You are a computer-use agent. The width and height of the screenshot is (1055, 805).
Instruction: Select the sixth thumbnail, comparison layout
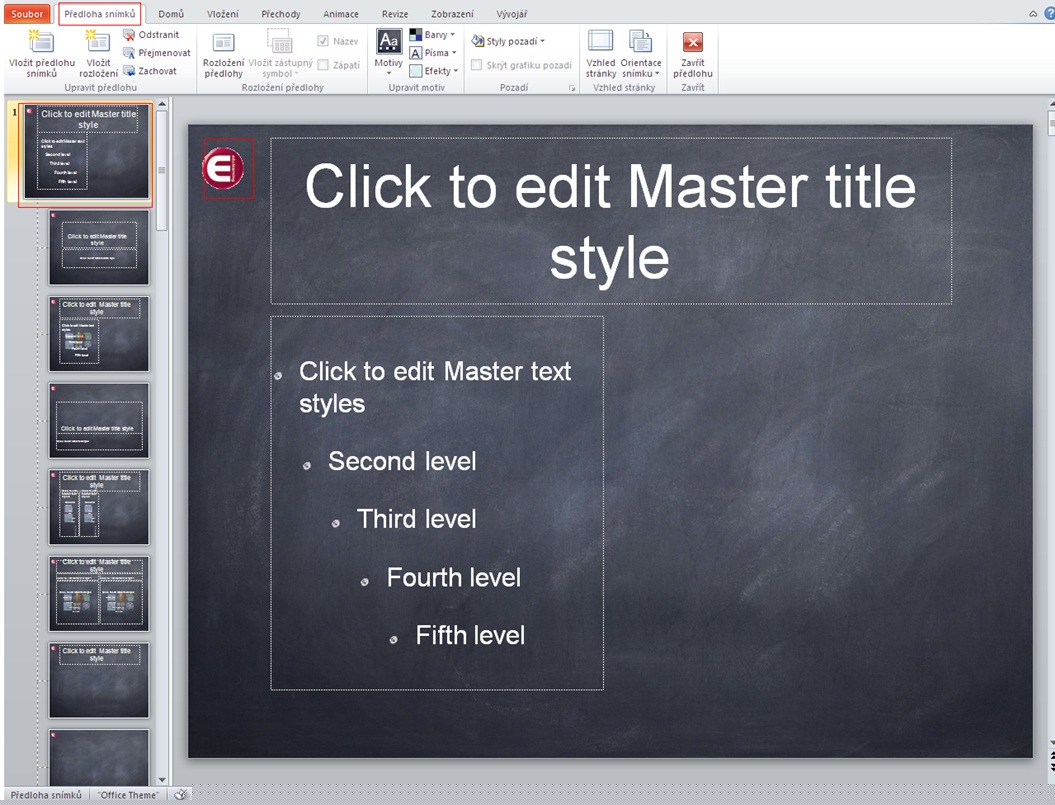pos(99,594)
